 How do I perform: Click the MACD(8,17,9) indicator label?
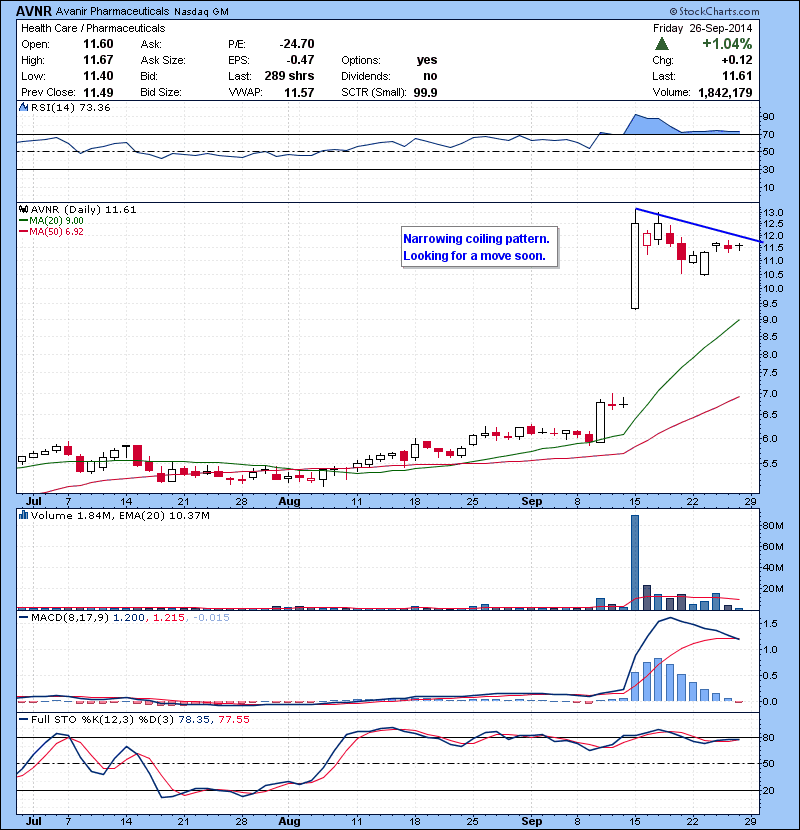point(70,618)
